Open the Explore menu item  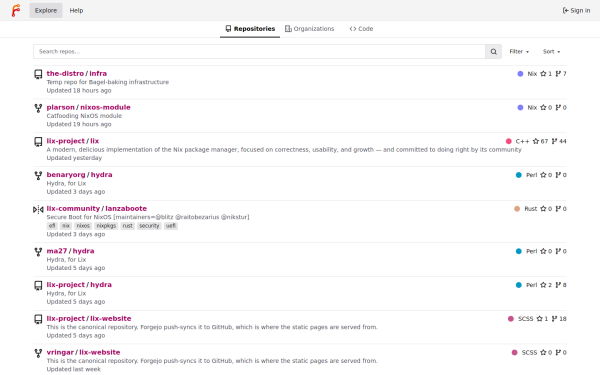tap(46, 10)
